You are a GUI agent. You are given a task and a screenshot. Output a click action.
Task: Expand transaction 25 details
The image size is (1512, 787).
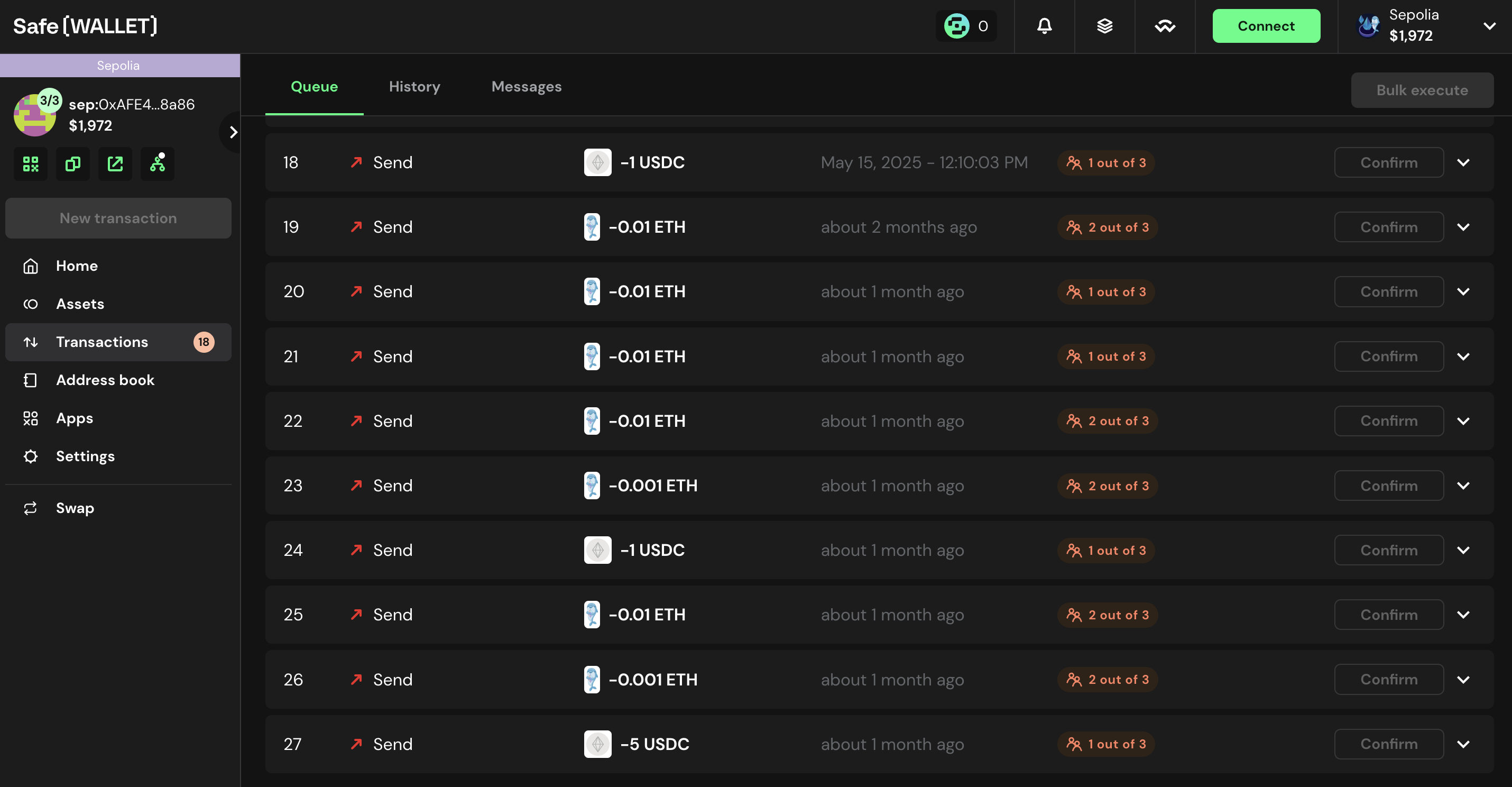[1463, 615]
